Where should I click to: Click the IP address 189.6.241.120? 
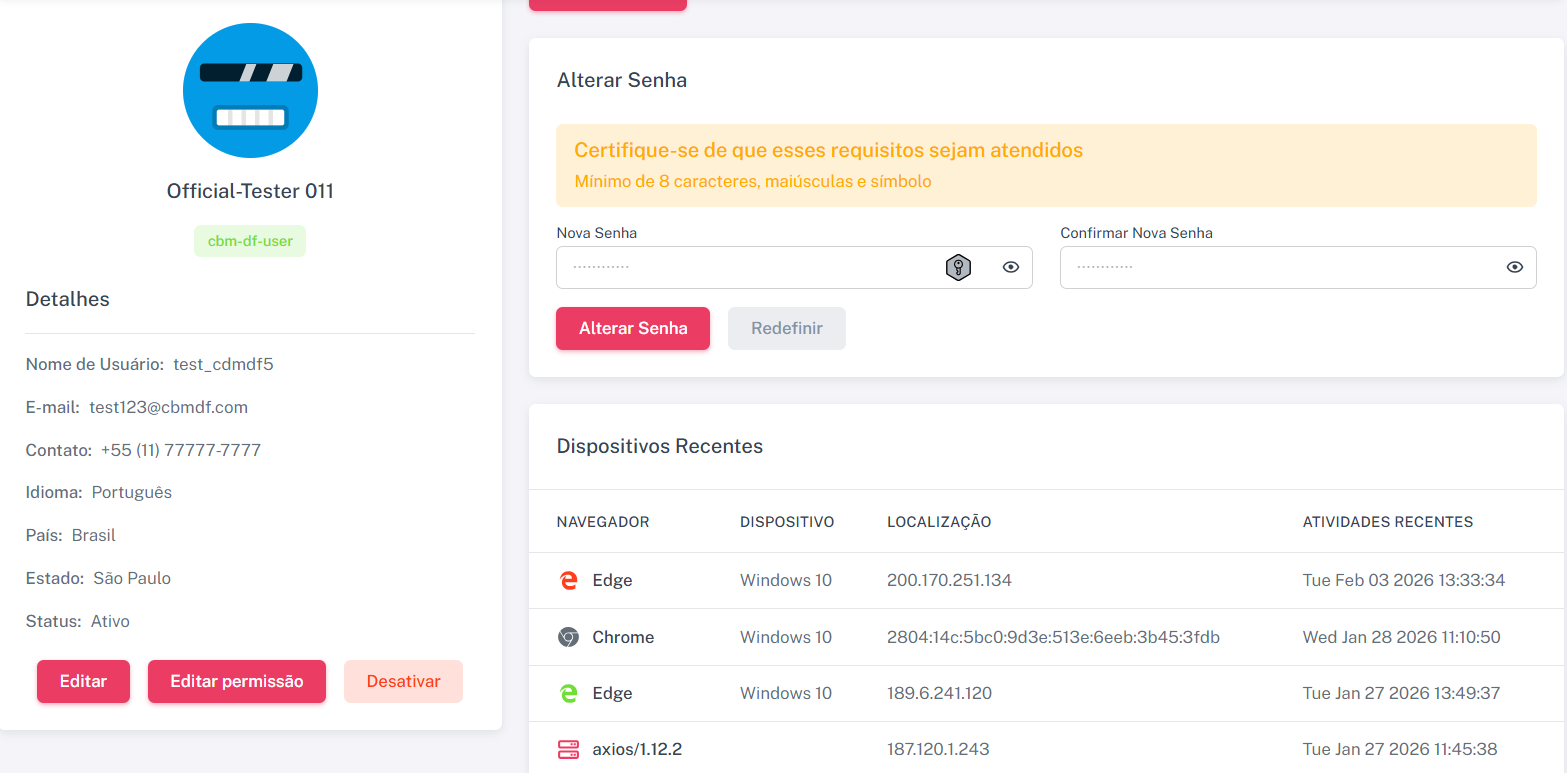939,693
